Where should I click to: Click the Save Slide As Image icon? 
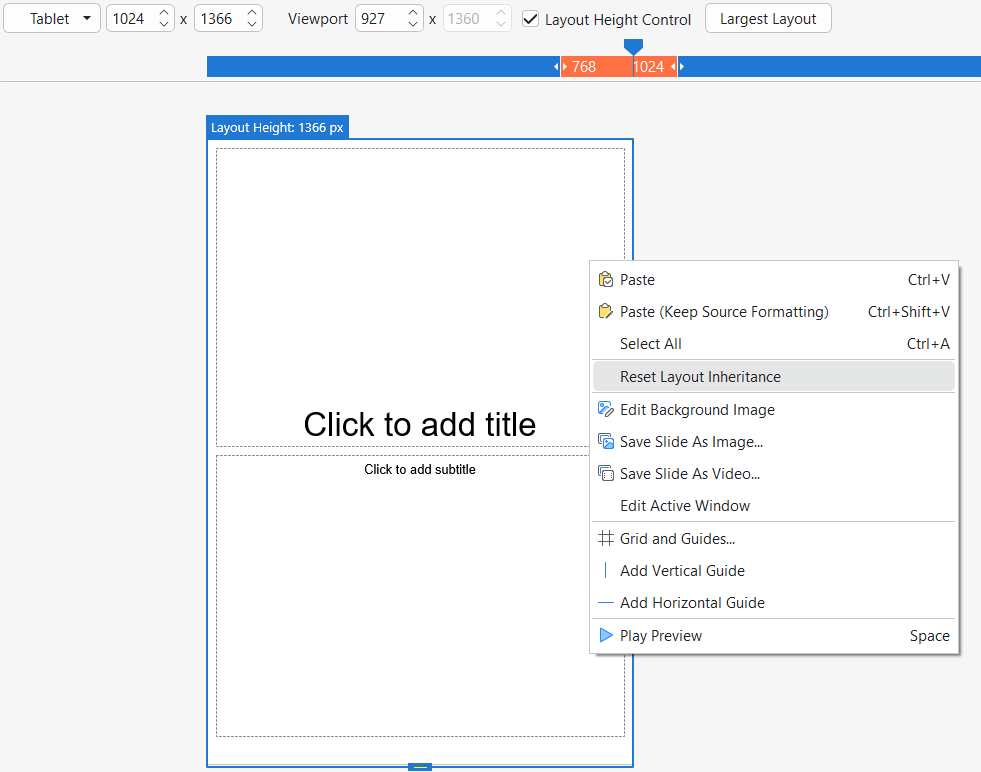click(x=605, y=442)
